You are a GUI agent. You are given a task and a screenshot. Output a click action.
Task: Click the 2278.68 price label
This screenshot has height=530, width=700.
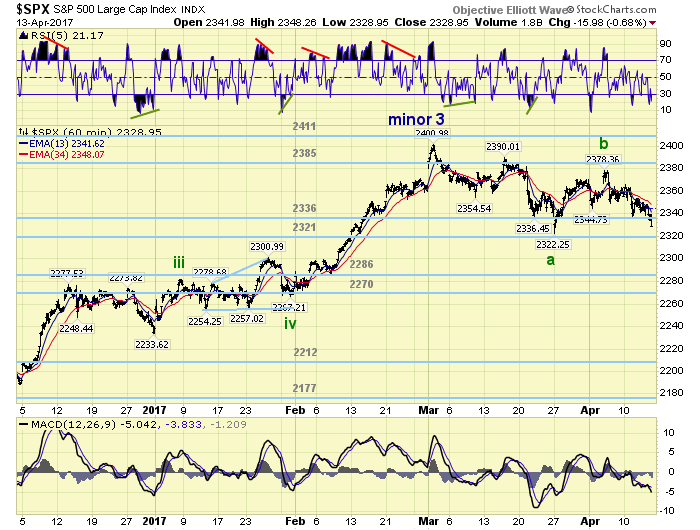tap(210, 271)
